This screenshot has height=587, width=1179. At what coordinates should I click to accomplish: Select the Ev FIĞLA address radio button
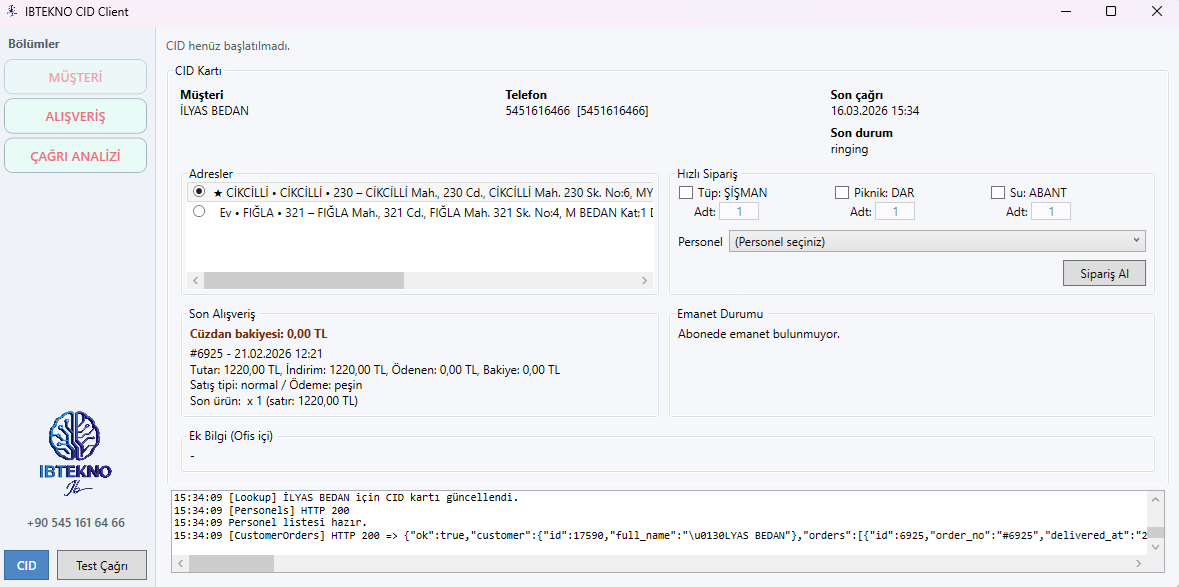(199, 212)
